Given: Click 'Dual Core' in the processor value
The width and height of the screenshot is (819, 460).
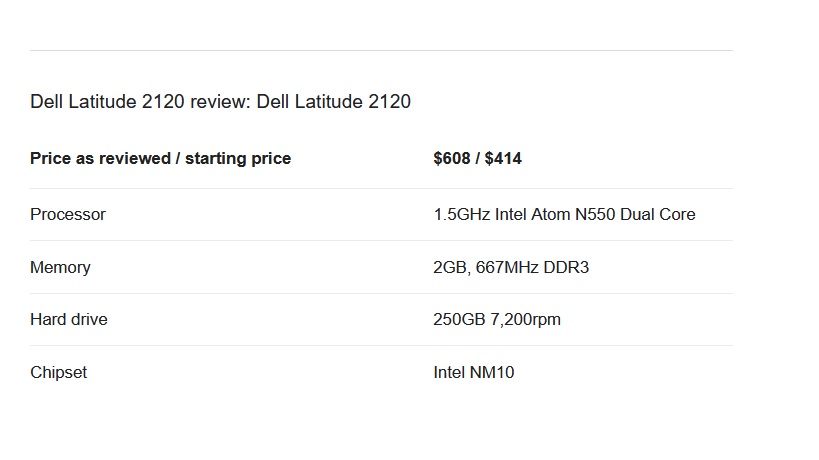Looking at the screenshot, I should click(658, 214).
